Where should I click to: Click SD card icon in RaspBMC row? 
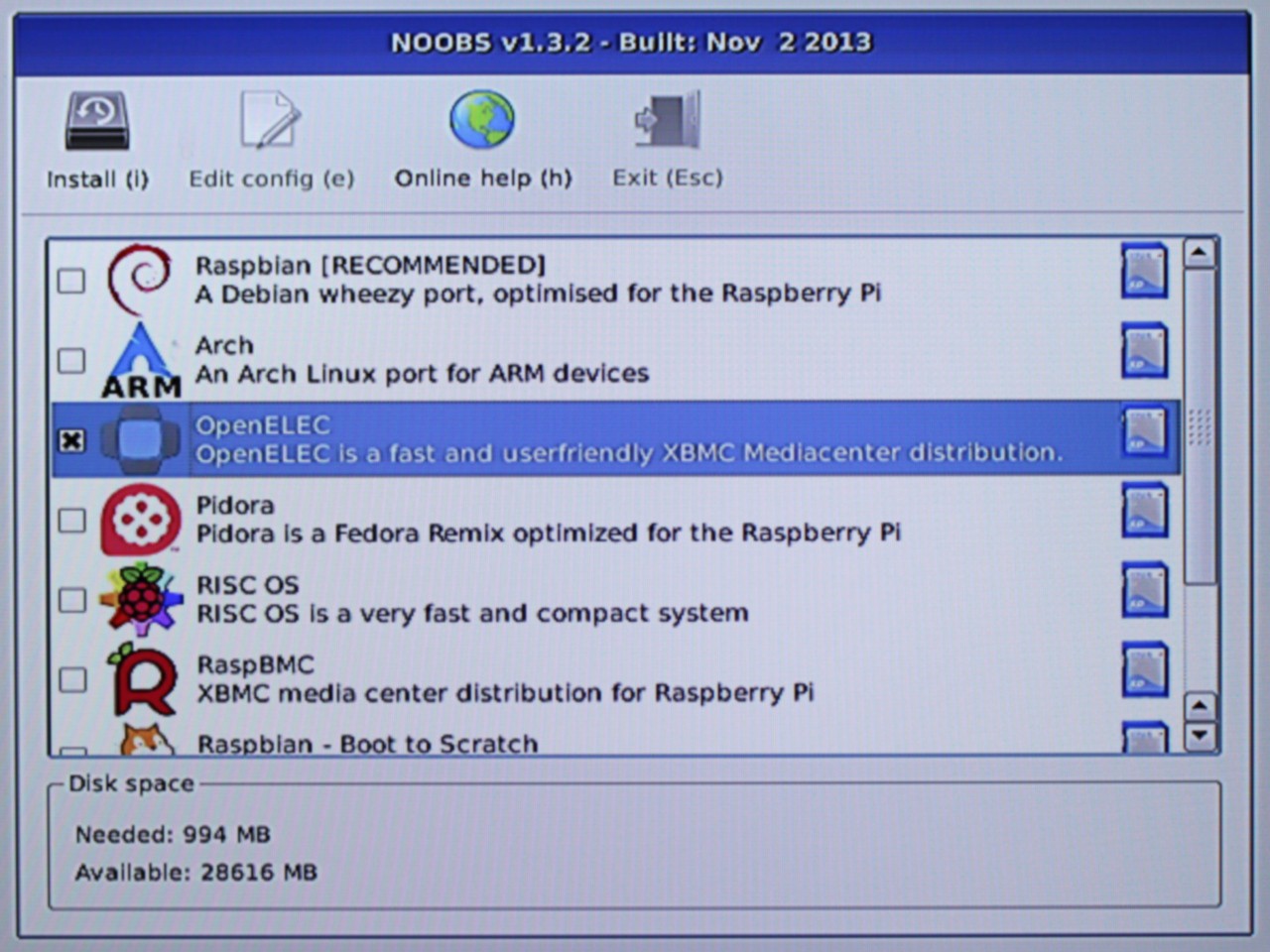(x=1144, y=669)
